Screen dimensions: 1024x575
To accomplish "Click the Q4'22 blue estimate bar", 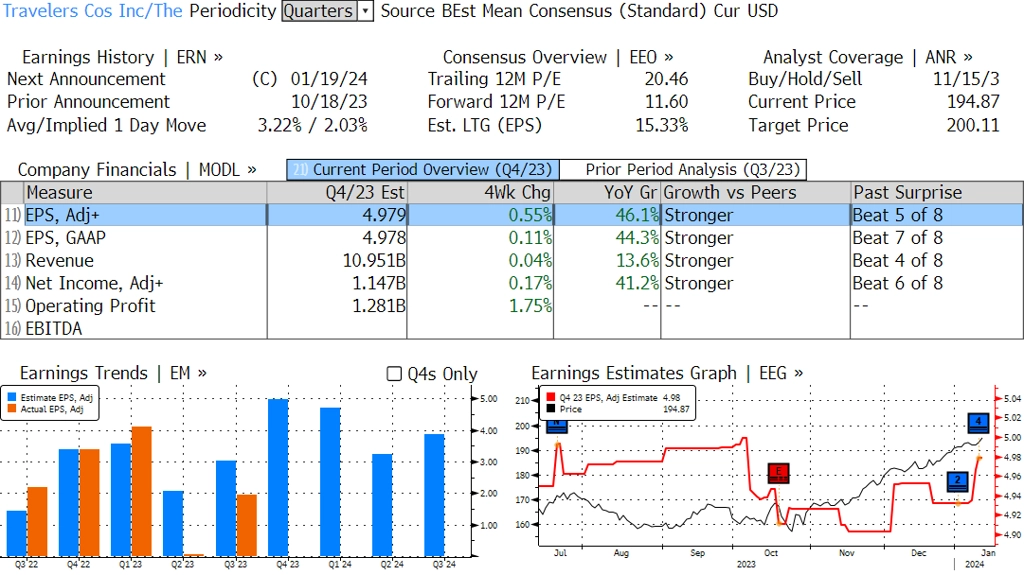I will tap(69, 502).
